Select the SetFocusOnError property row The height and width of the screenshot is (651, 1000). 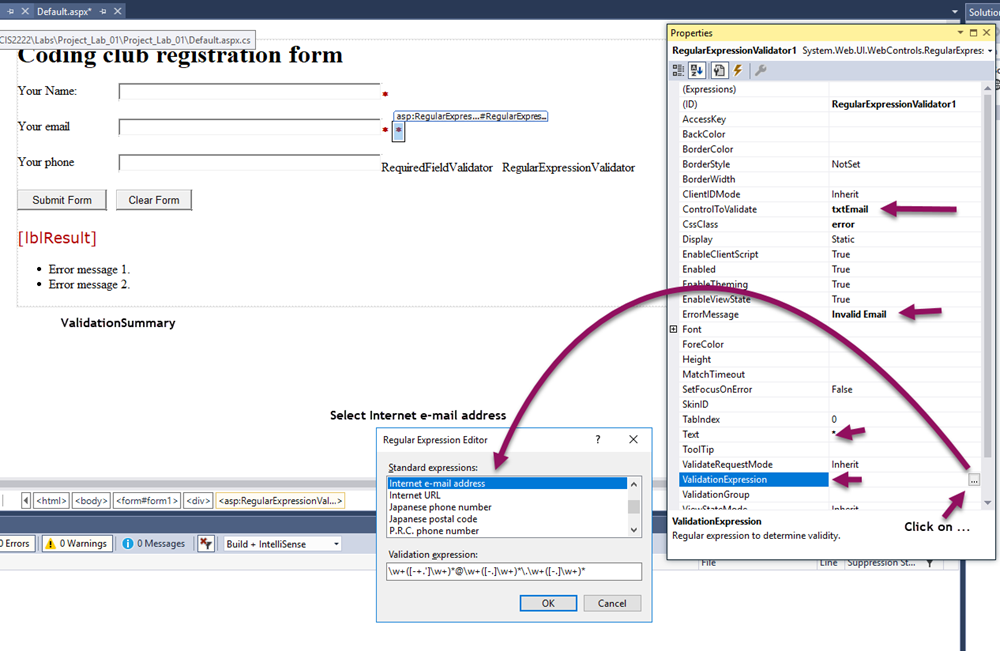click(829, 390)
